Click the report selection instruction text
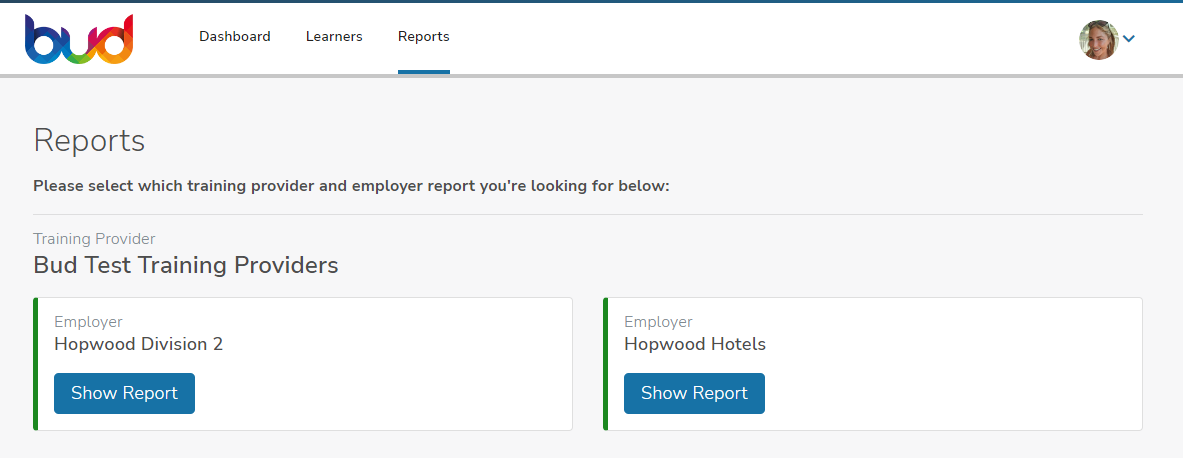 click(x=350, y=186)
